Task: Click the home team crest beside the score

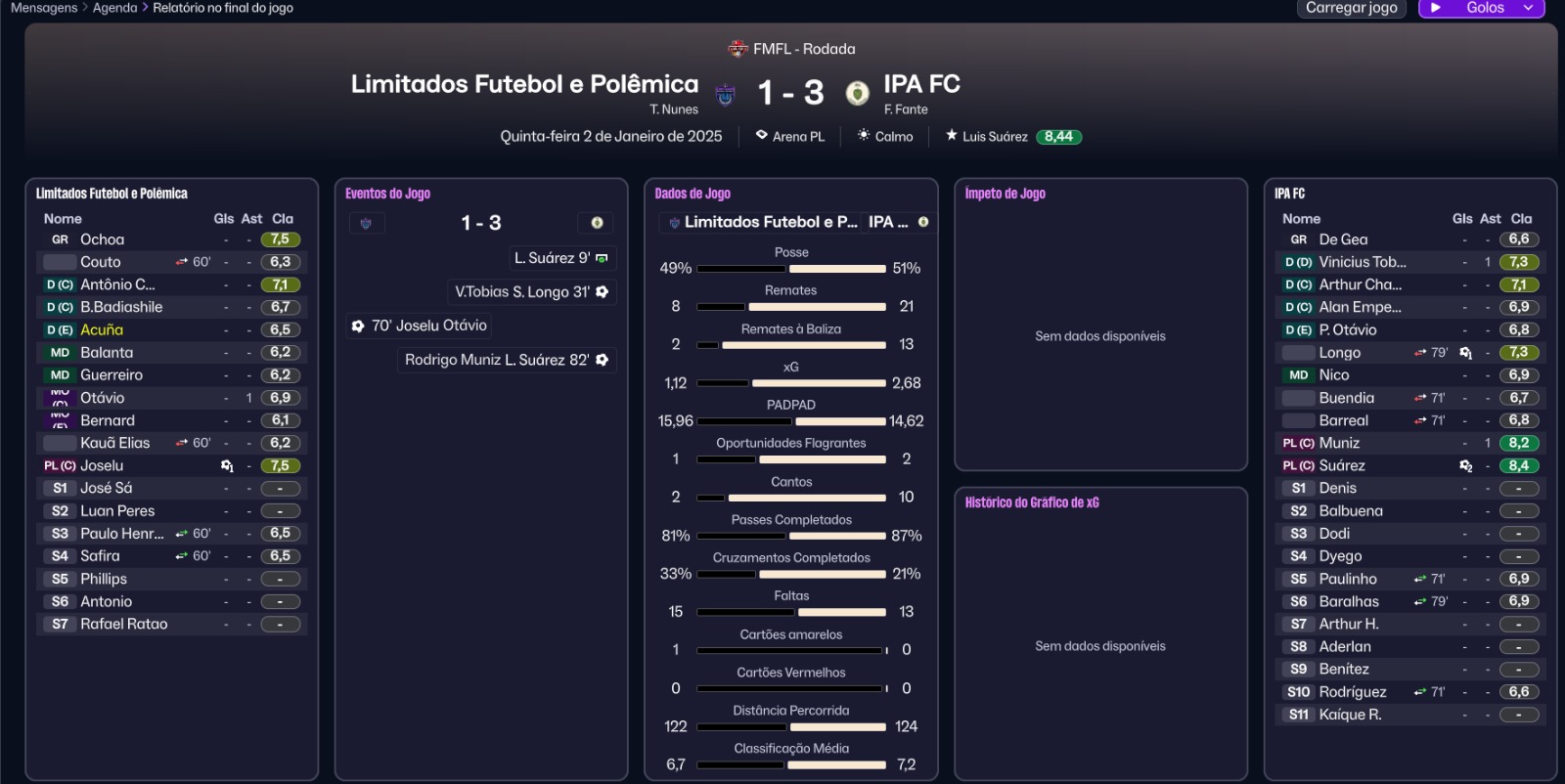Action: click(x=725, y=94)
